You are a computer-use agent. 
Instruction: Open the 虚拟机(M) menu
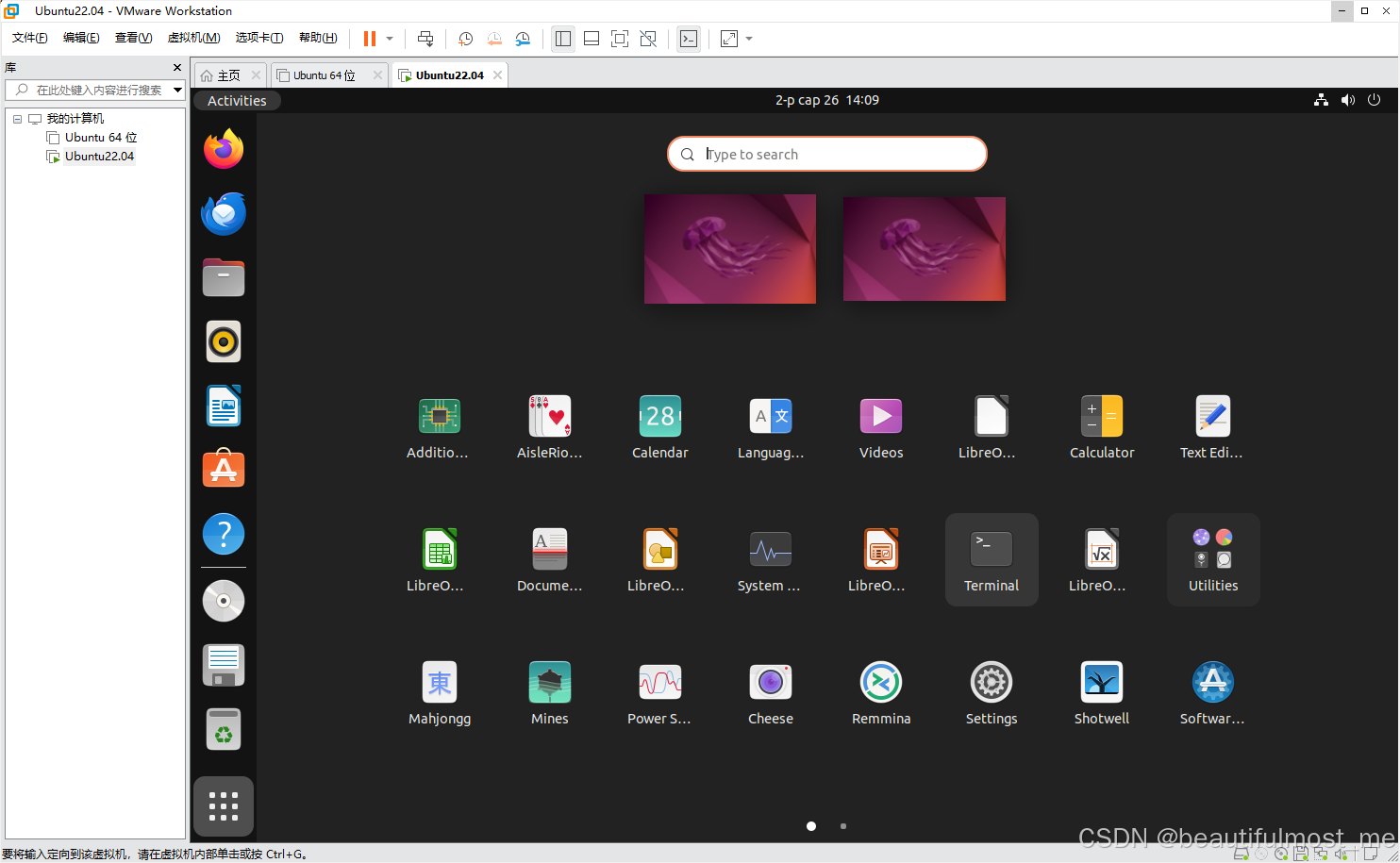(193, 38)
